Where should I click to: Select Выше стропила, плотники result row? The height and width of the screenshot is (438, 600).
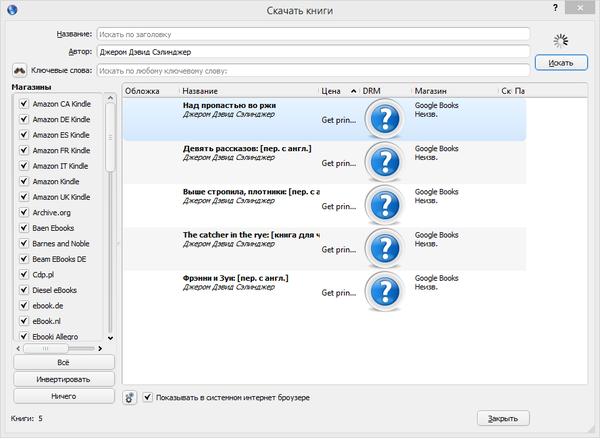(324, 206)
